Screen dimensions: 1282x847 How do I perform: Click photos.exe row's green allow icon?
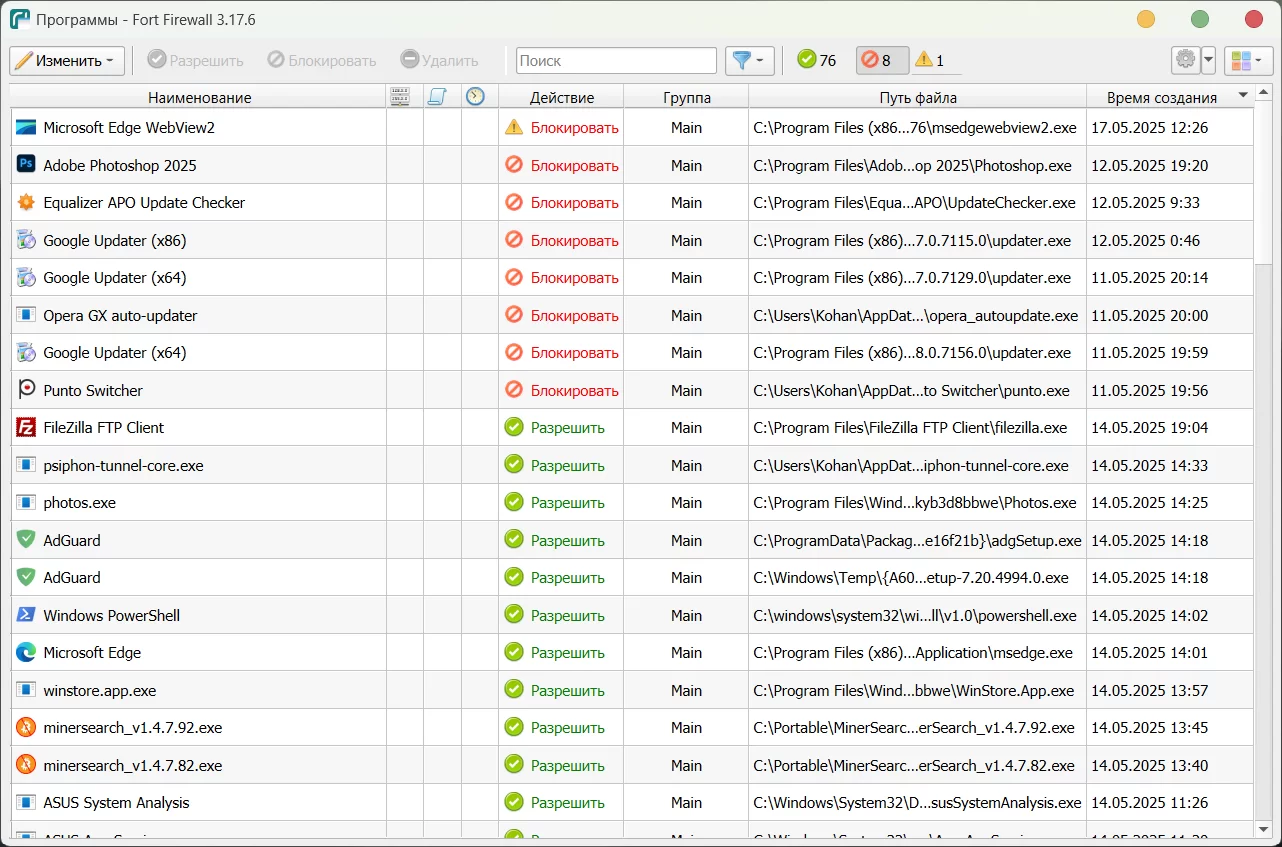pos(514,502)
